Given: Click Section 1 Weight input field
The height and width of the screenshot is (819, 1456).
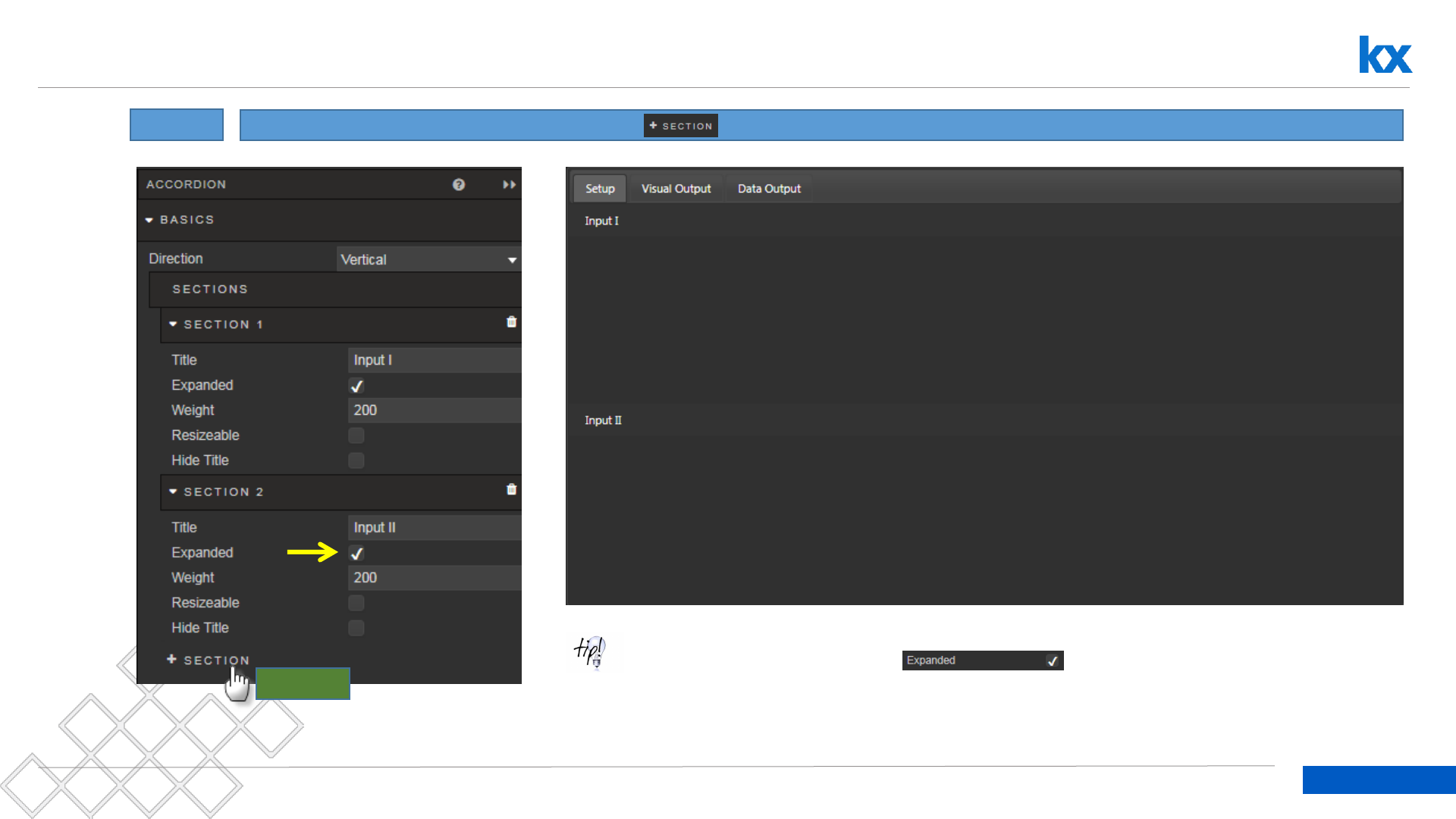Looking at the screenshot, I should pyautogui.click(x=434, y=410).
